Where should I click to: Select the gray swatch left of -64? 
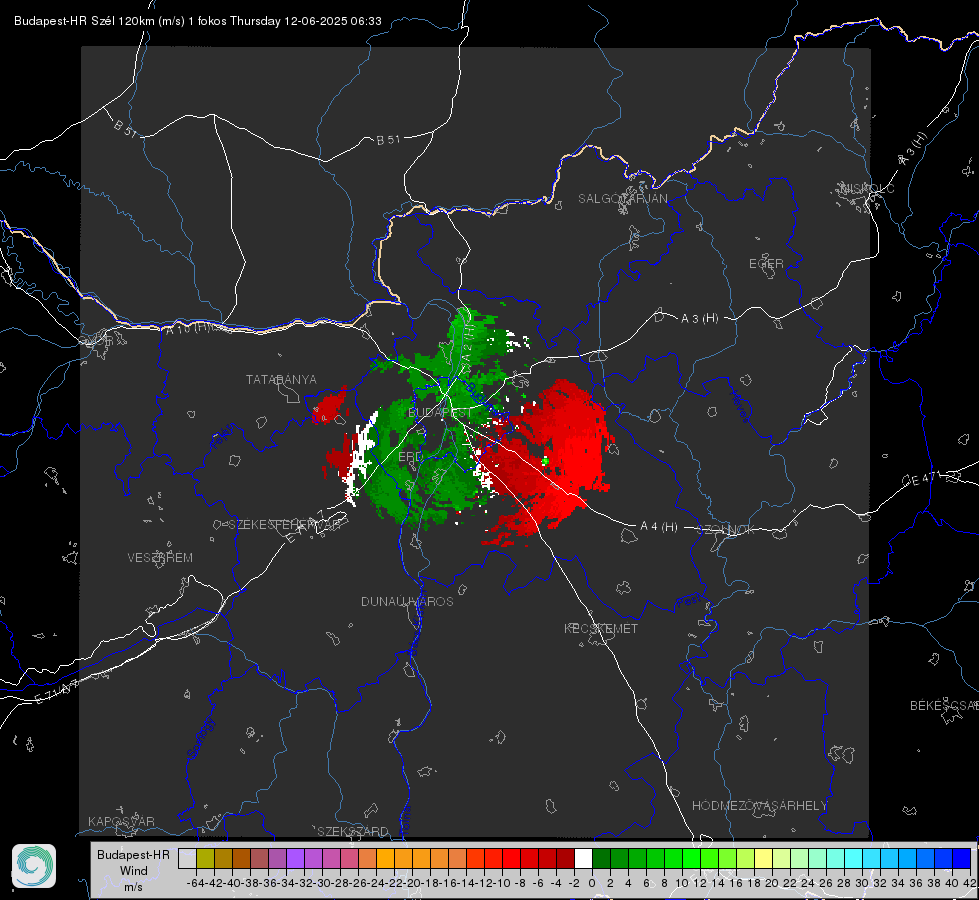pos(187,858)
